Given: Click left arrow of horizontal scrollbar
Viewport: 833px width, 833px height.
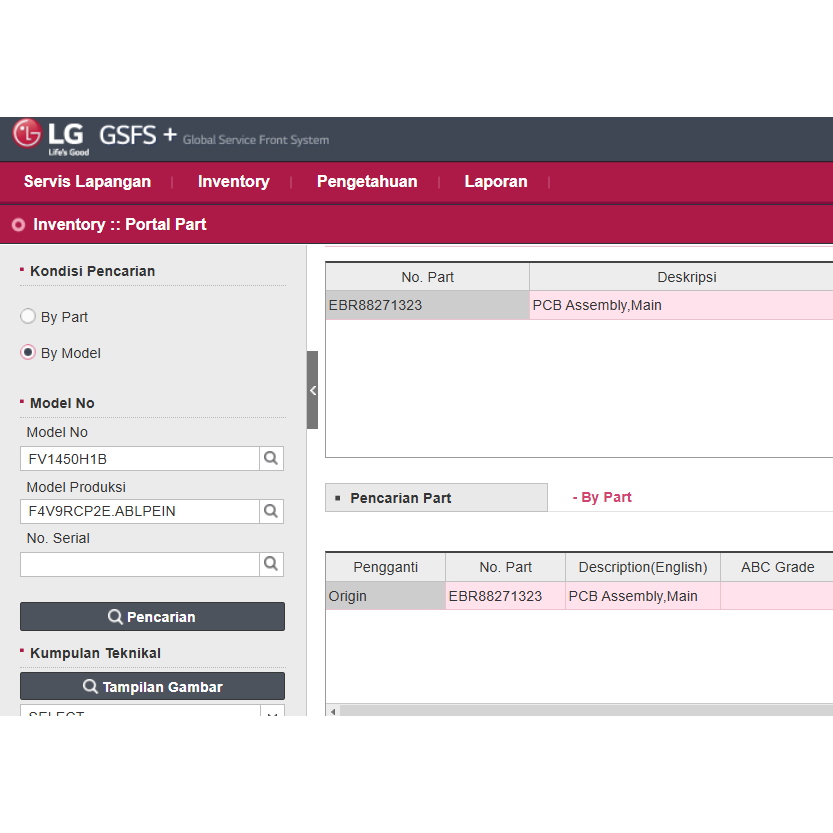Looking at the screenshot, I should (333, 711).
